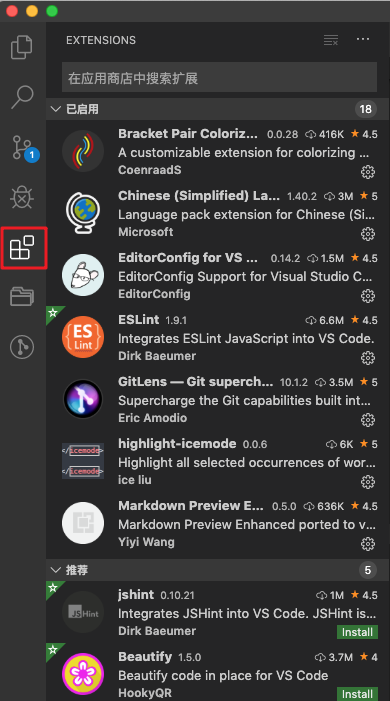Clear extensions search results icon
This screenshot has height=701, width=390.
(x=331, y=40)
